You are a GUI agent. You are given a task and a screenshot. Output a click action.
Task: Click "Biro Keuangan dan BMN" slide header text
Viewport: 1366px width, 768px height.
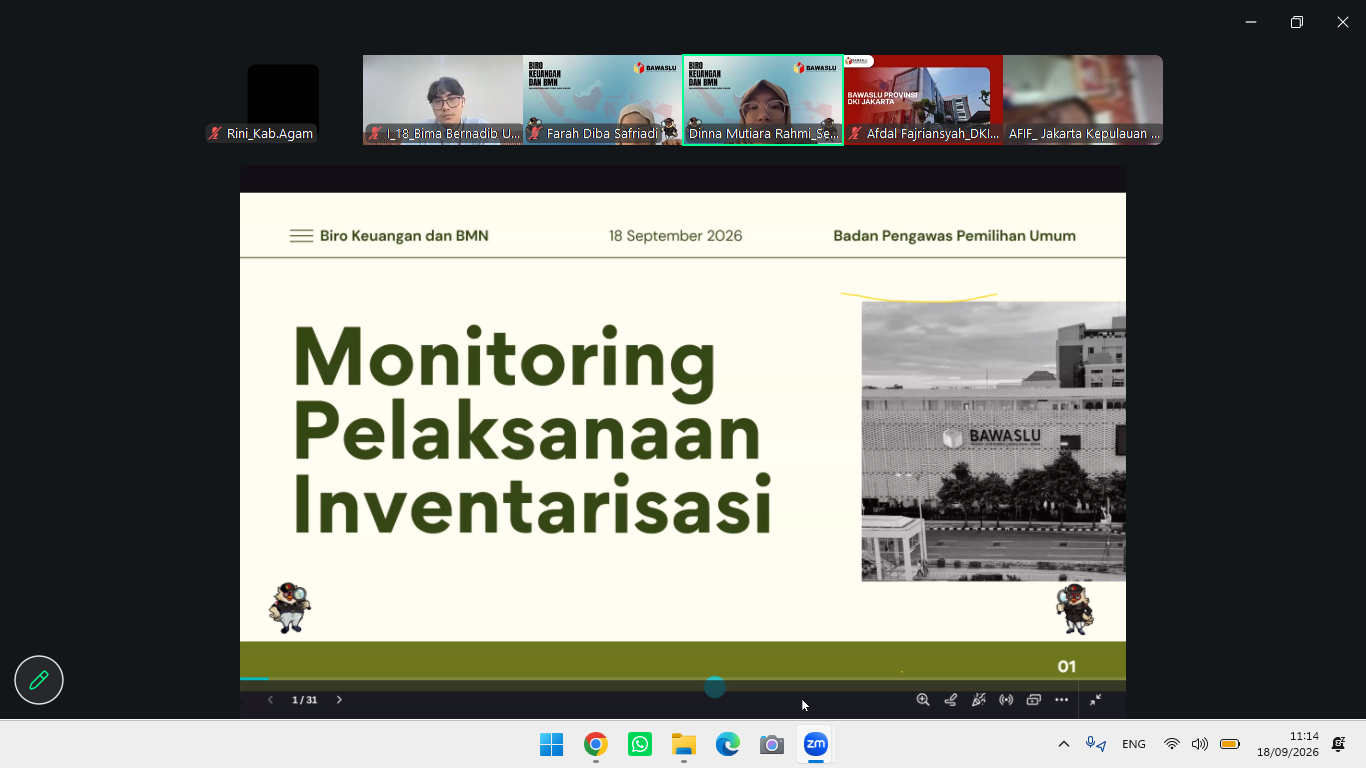[404, 236]
